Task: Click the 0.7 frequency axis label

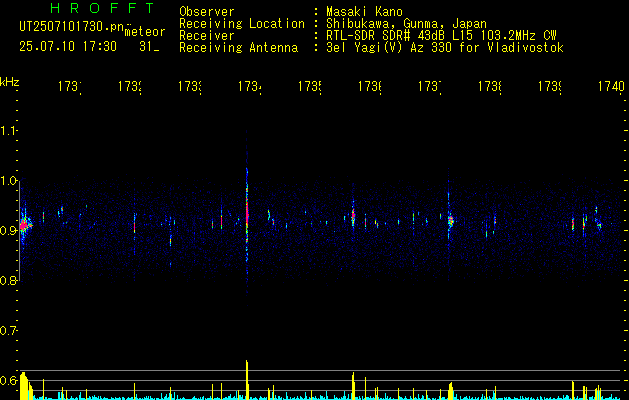Action: click(8, 330)
